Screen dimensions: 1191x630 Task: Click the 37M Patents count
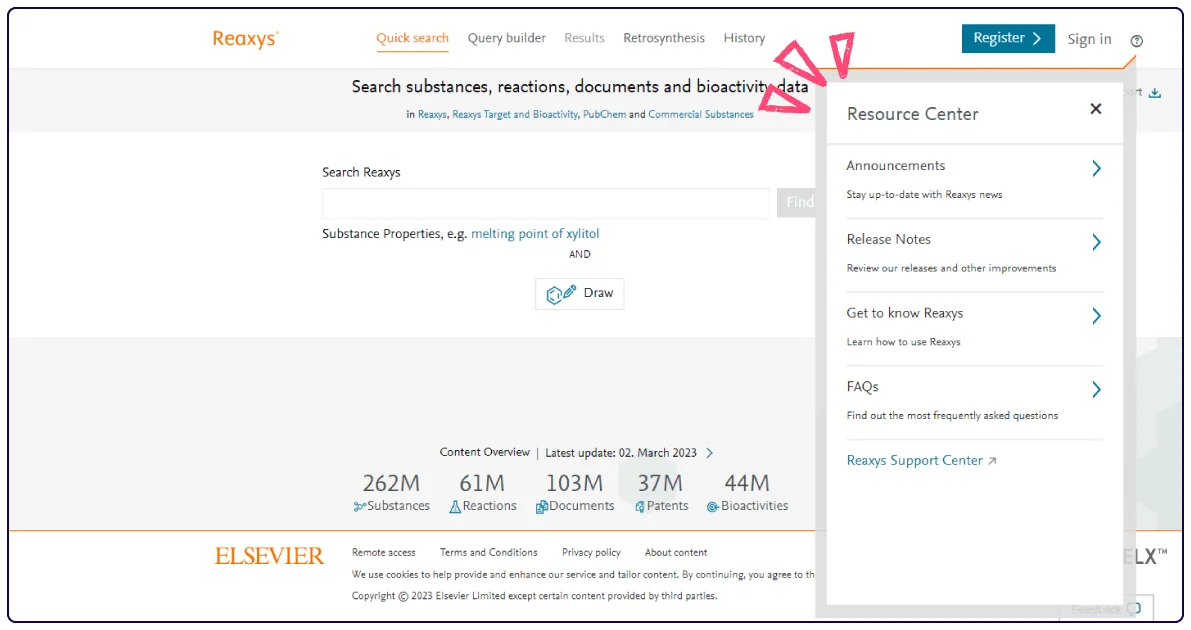pos(659,483)
